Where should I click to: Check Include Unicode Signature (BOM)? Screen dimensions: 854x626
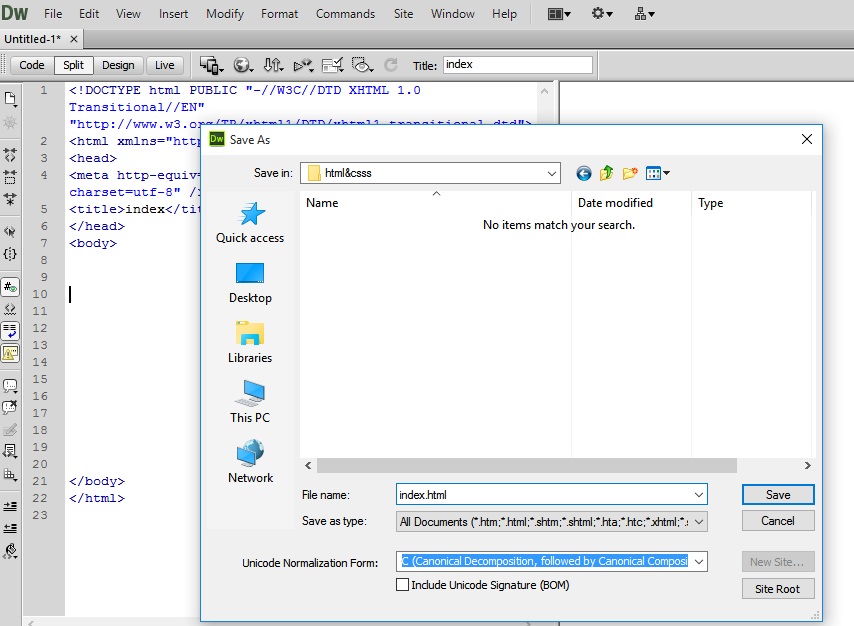[402, 585]
